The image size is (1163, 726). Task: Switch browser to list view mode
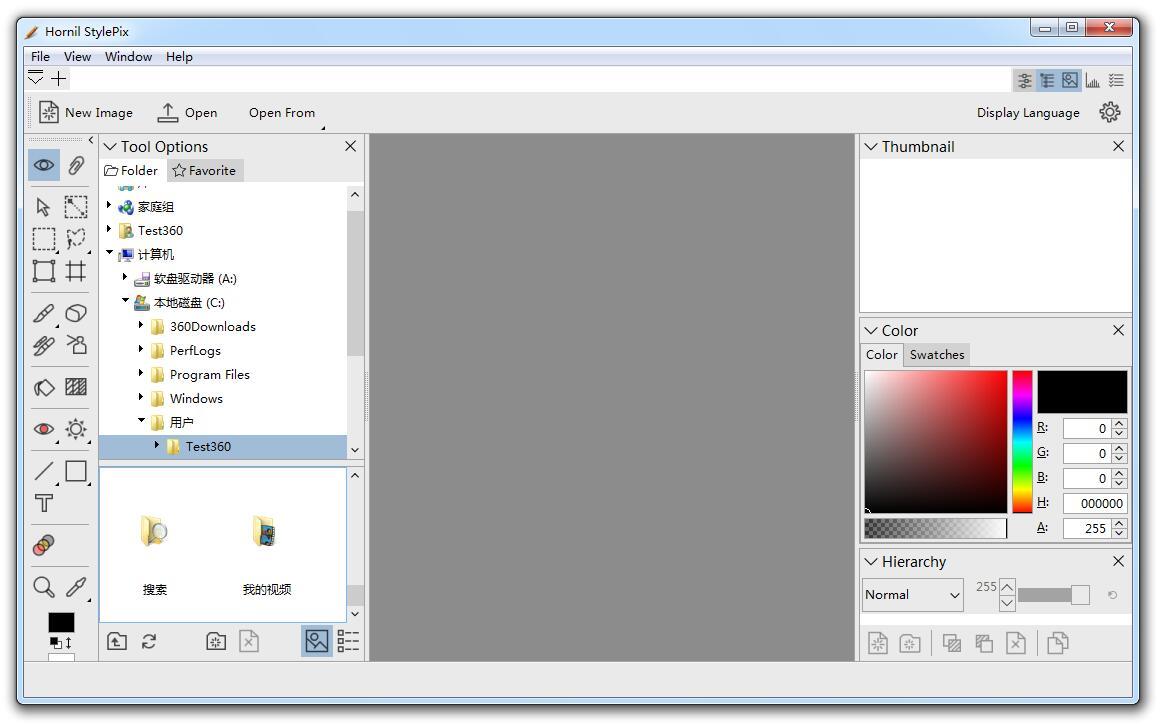coord(348,642)
